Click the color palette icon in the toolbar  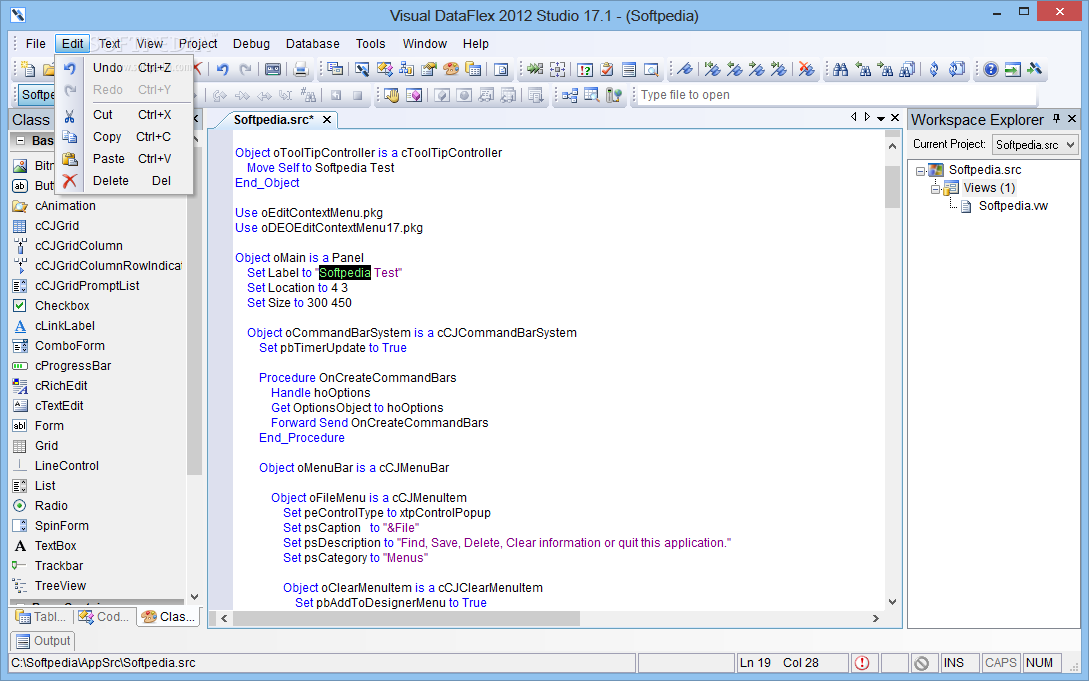(451, 69)
